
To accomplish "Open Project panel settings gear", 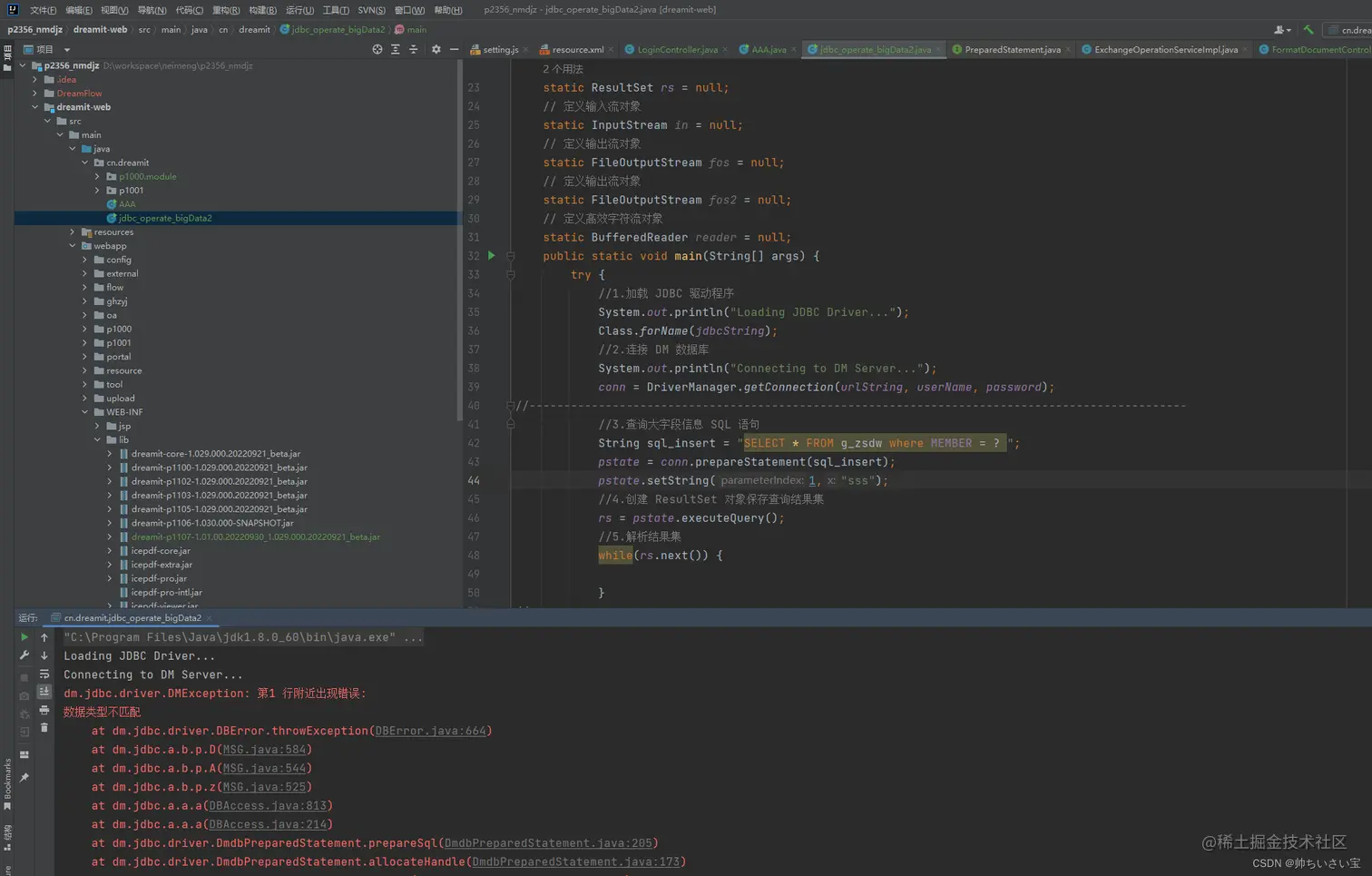I will tap(436, 49).
